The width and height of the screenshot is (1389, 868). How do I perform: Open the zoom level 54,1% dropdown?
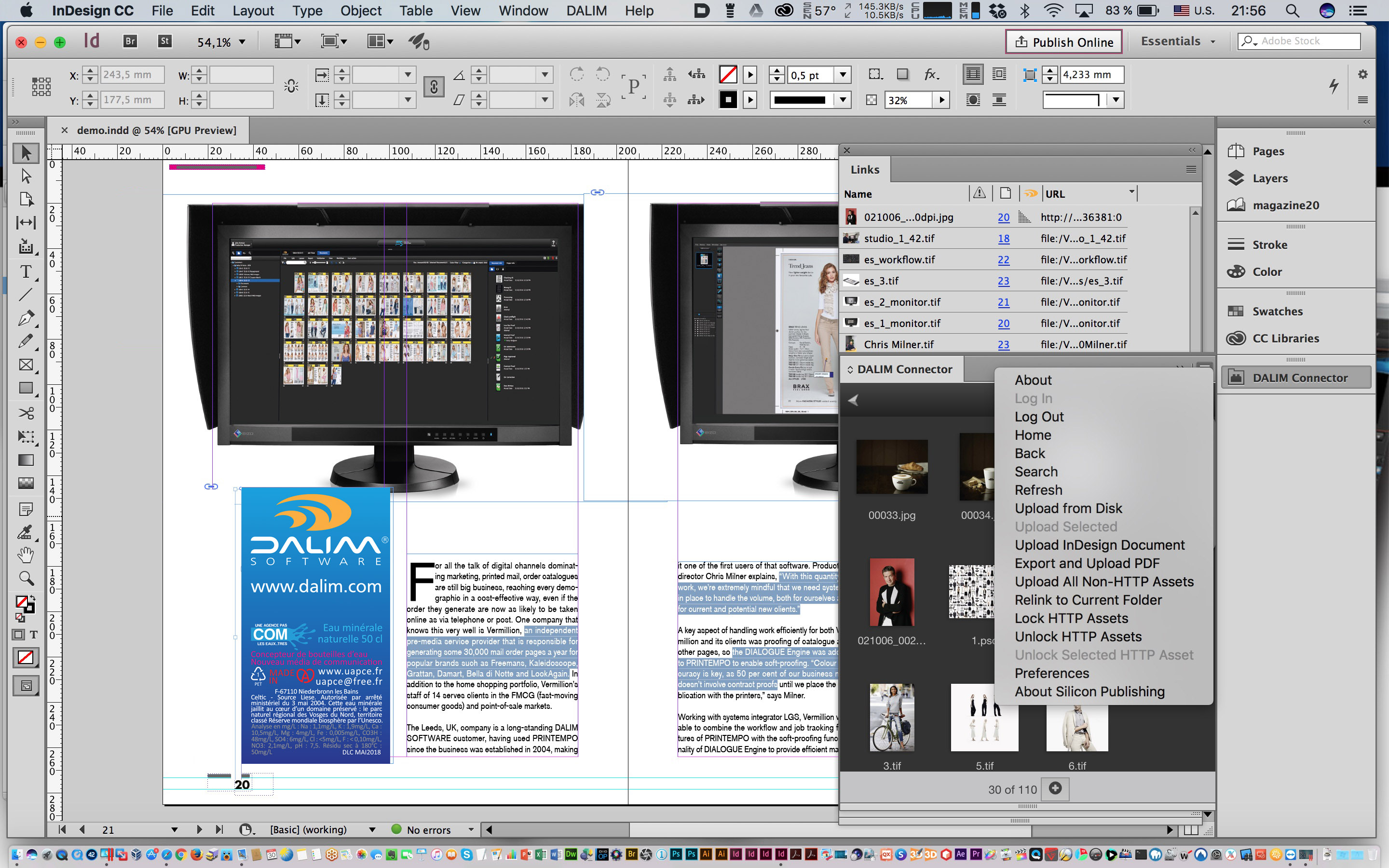(x=242, y=42)
